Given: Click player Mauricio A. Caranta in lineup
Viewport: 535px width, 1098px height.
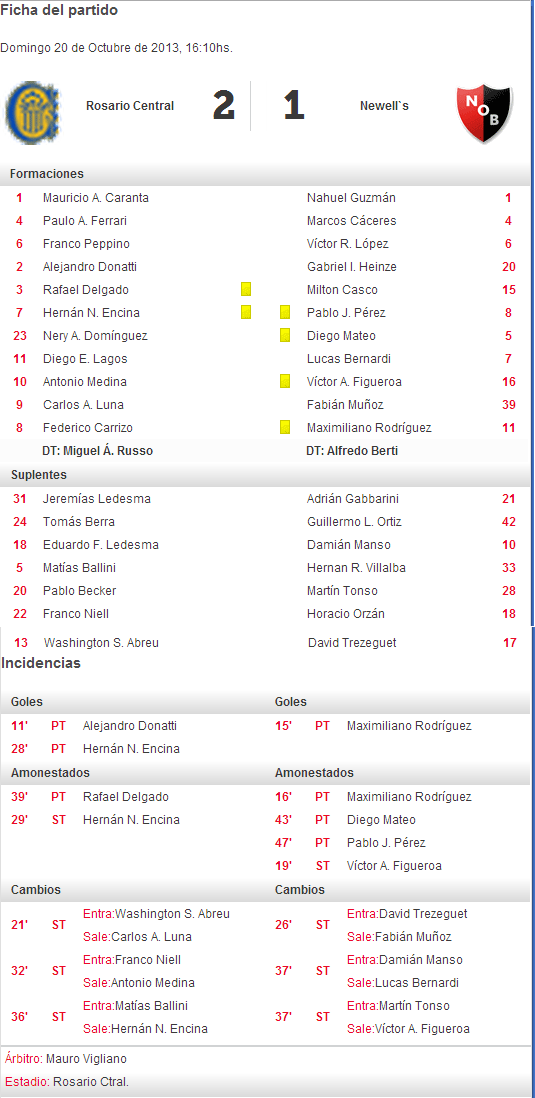Looking at the screenshot, I should (x=96, y=198).
